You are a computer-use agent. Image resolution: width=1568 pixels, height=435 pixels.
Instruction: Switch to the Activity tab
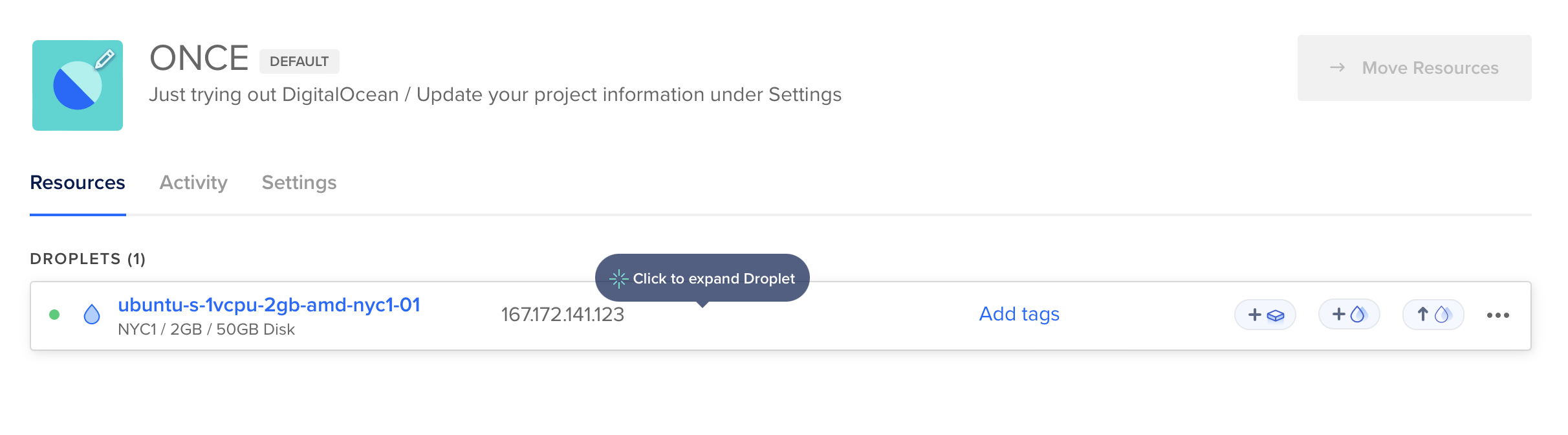tap(193, 183)
